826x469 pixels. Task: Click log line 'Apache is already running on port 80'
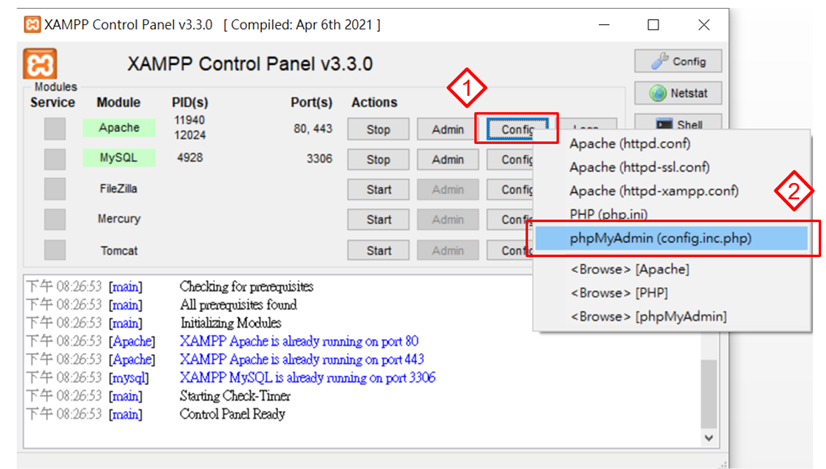(x=299, y=341)
